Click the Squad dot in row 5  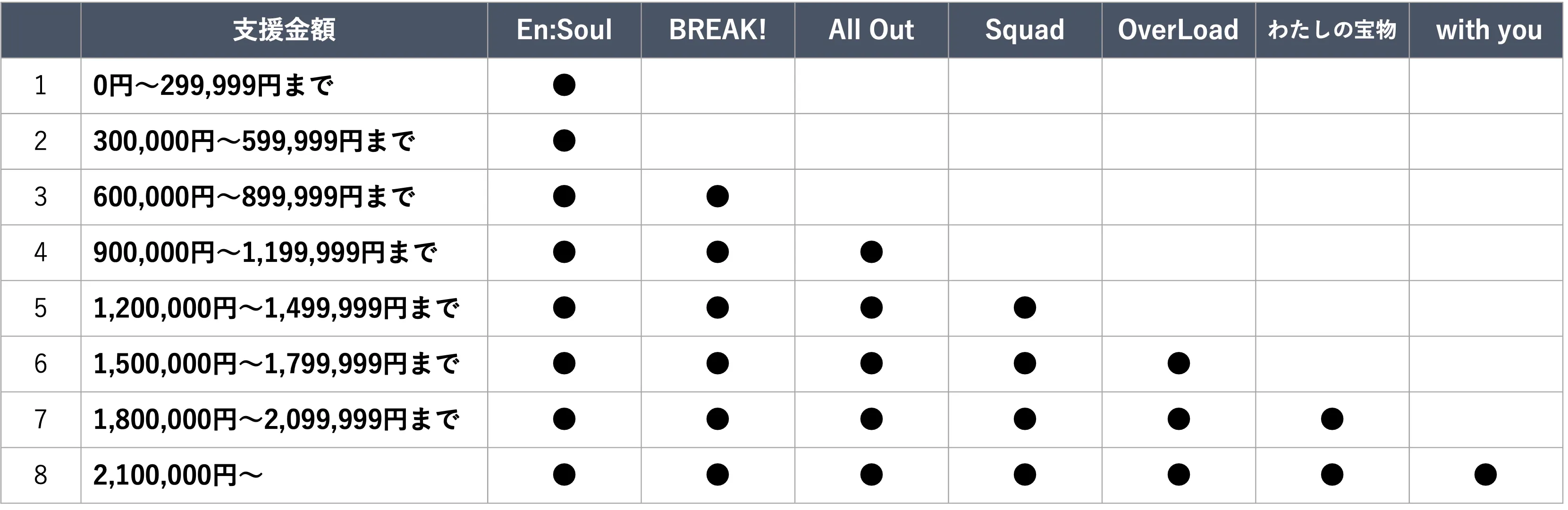pos(1024,307)
